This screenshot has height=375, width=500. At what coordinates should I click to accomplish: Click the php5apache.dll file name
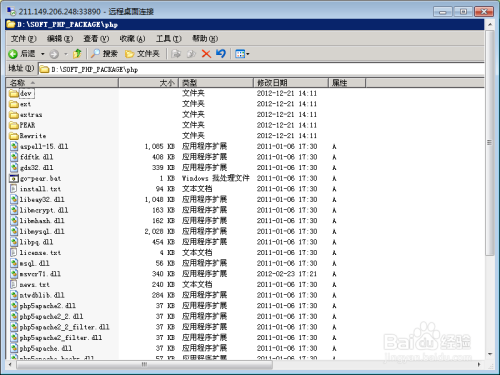pos(46,348)
